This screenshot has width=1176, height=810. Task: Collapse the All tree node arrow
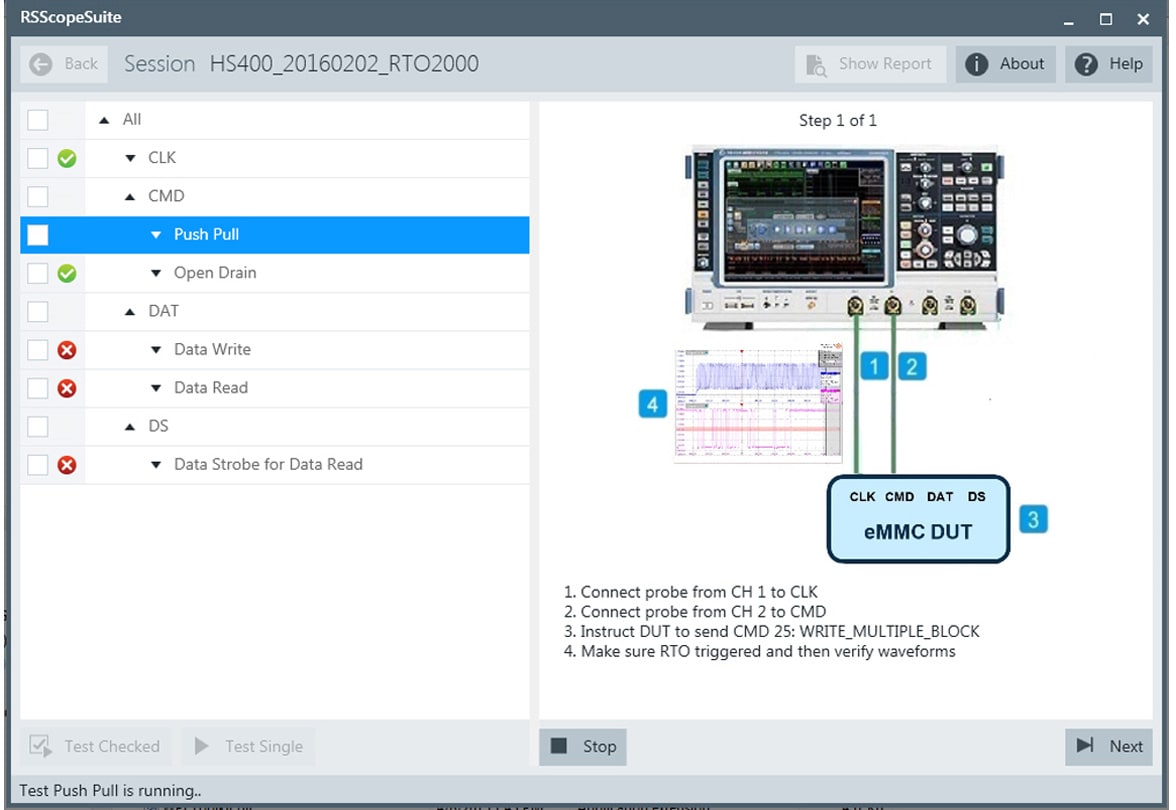(x=104, y=120)
